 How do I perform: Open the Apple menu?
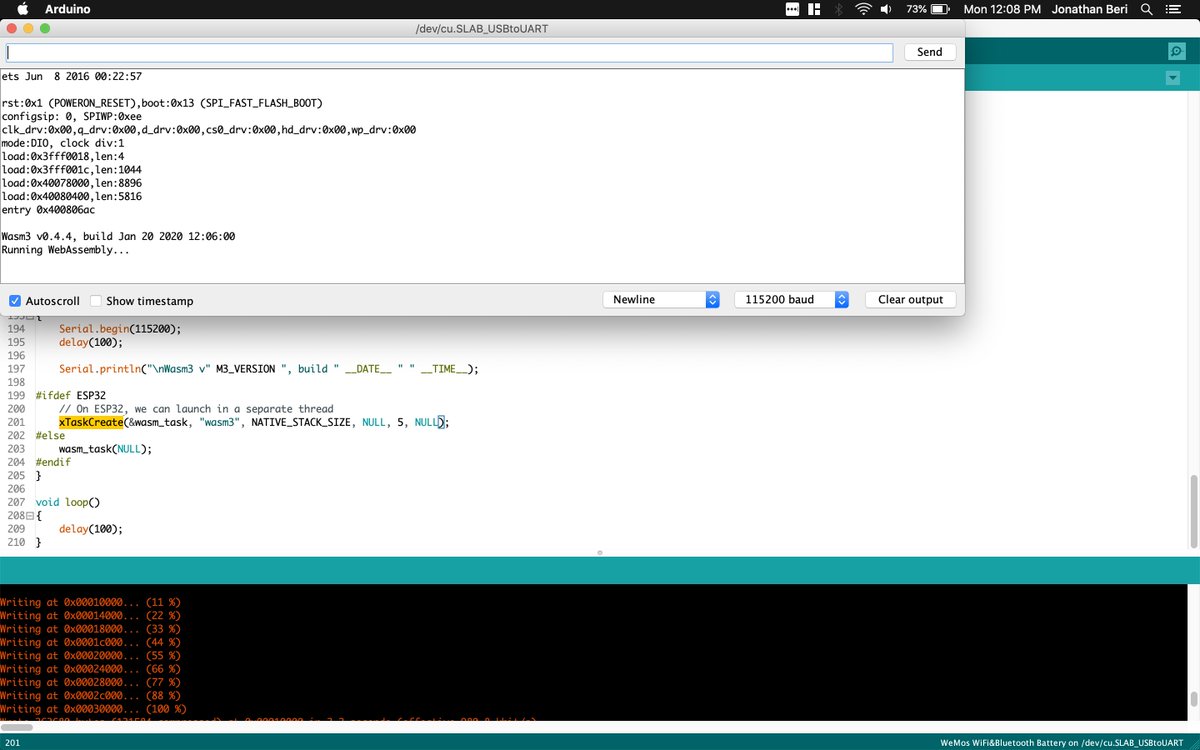click(x=22, y=9)
